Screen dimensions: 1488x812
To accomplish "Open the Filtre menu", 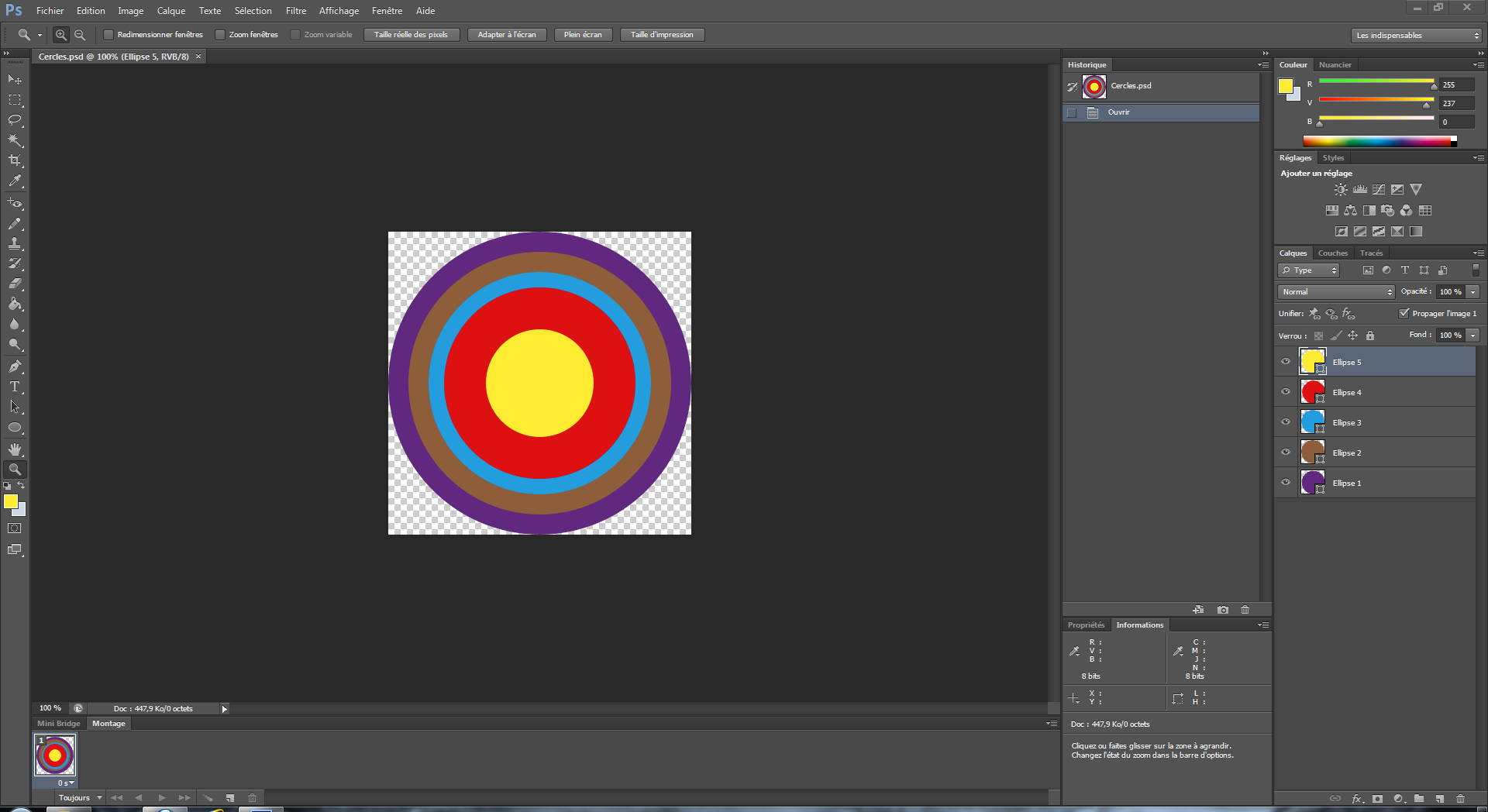I will pos(295,11).
